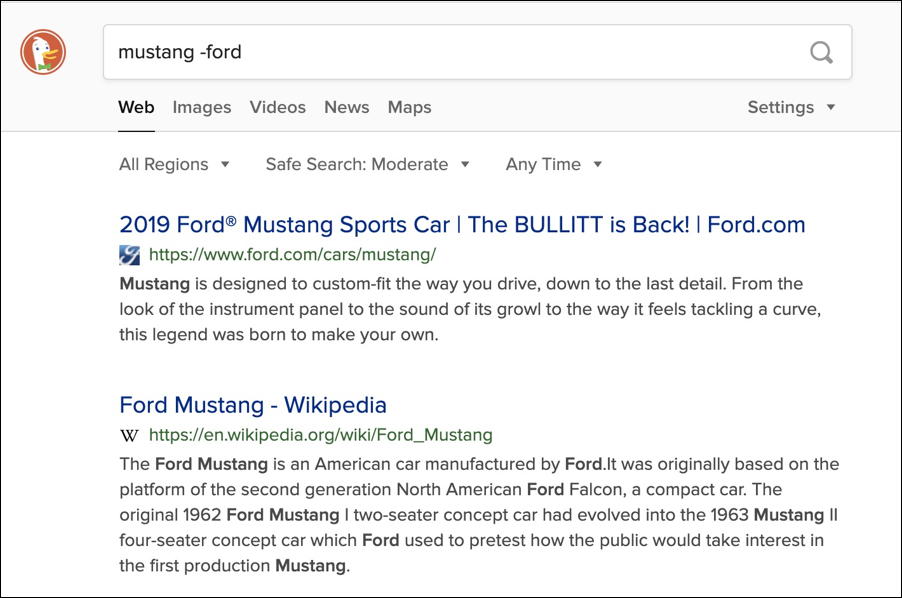Switch to the Videos tab

click(x=278, y=107)
